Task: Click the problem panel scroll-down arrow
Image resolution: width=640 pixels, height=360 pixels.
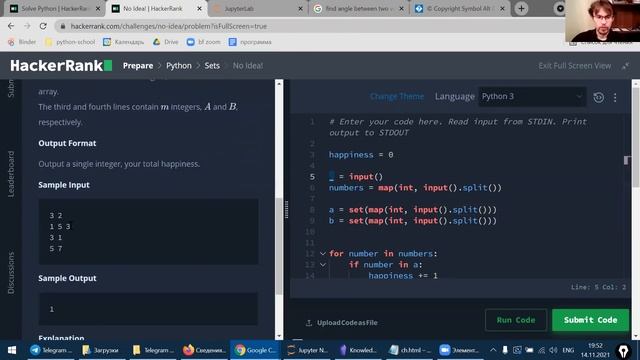Action: 279,336
